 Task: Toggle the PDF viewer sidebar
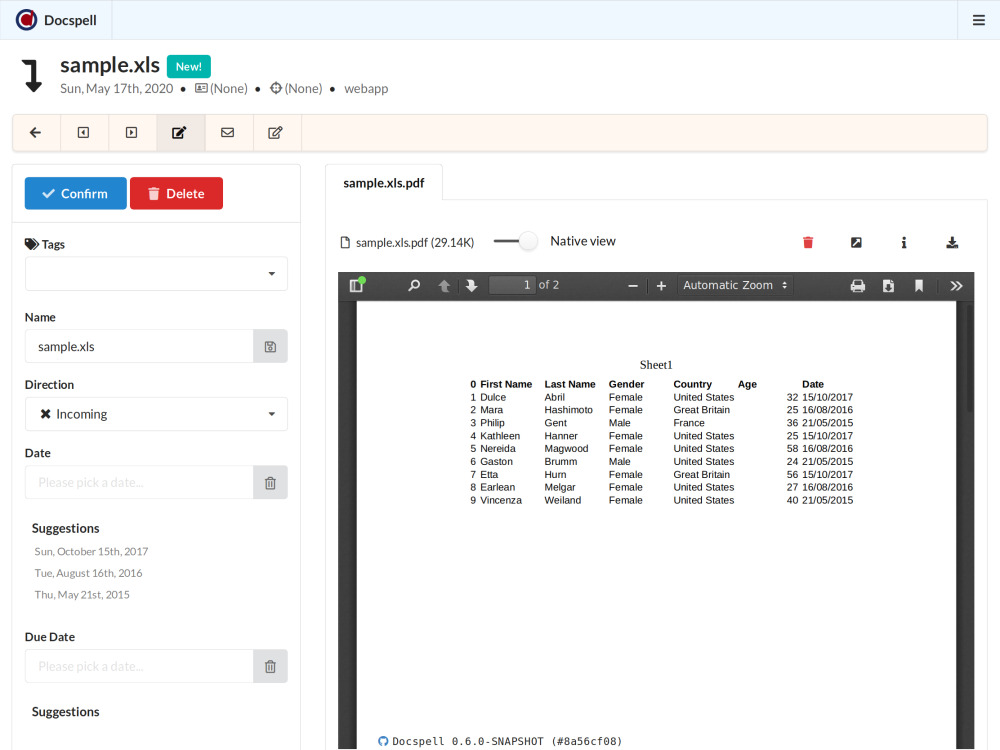pos(356,286)
